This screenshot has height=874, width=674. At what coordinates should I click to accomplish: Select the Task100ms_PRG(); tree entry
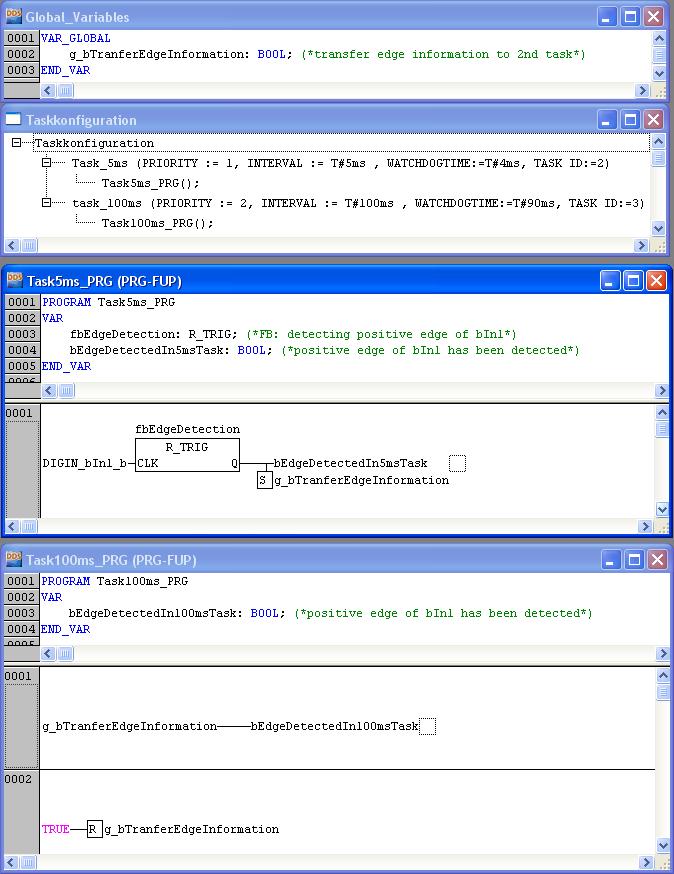coord(157,223)
